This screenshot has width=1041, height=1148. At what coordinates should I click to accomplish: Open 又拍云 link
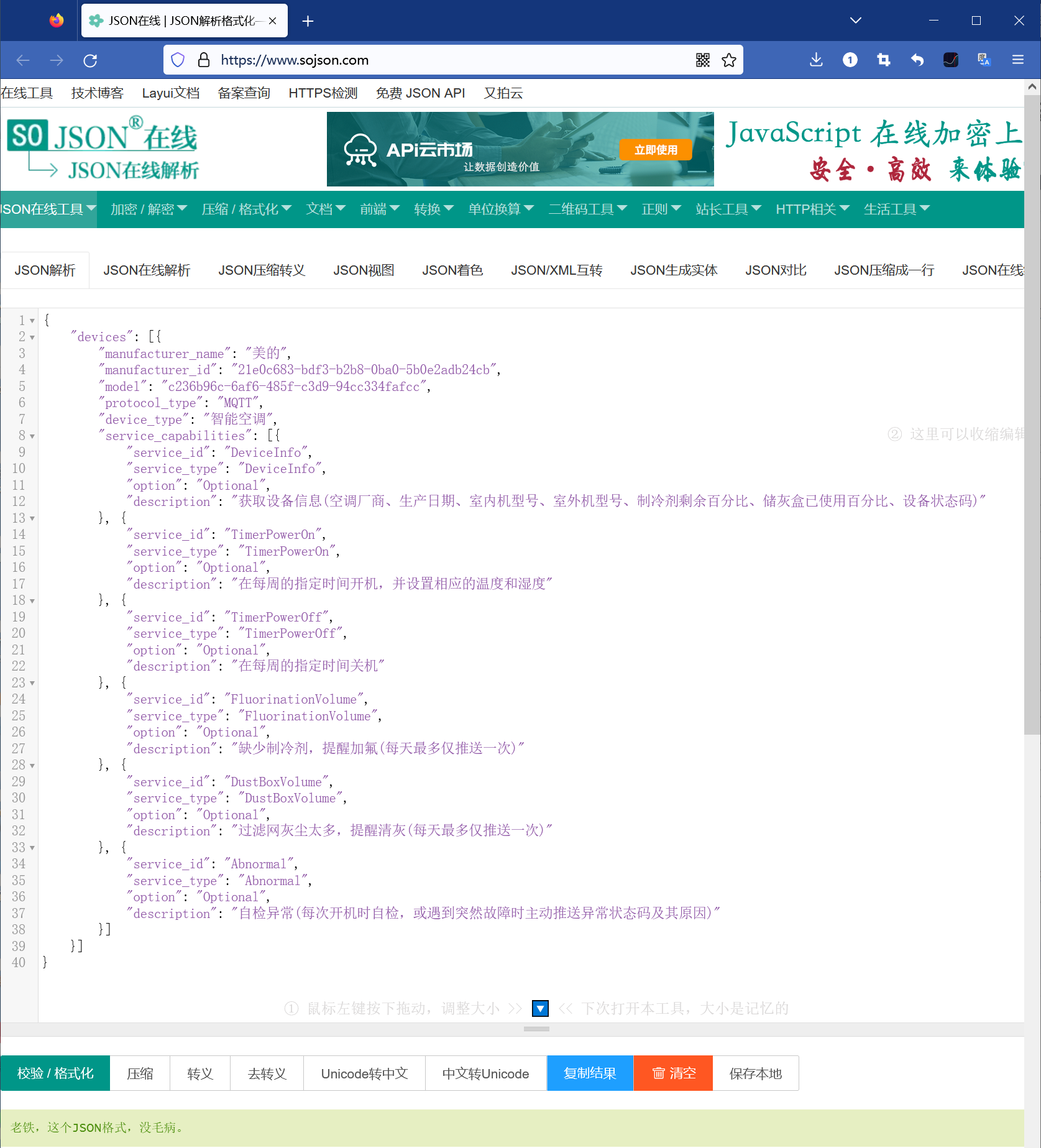pyautogui.click(x=503, y=93)
